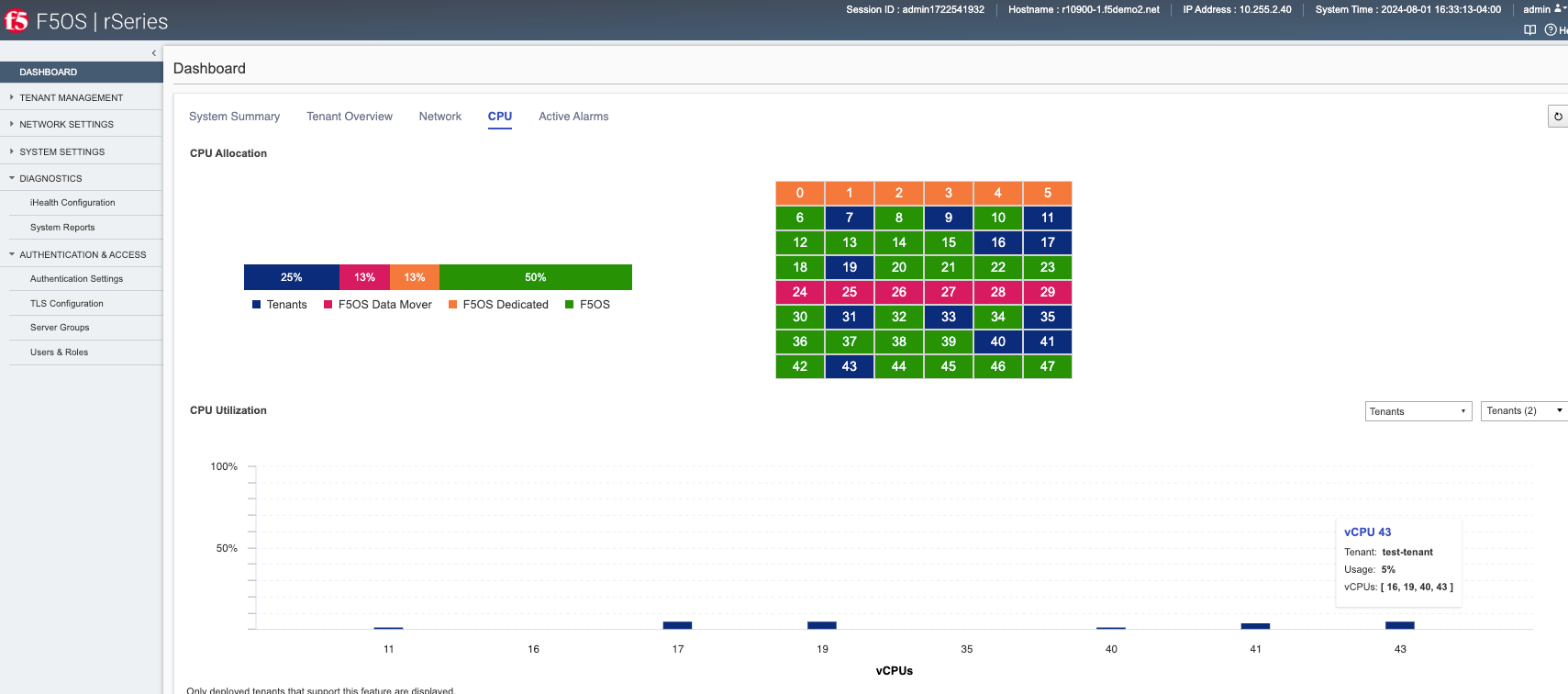Click the 25% Tenants bar segment
Viewport: 1568px width, 694px height.
click(292, 277)
